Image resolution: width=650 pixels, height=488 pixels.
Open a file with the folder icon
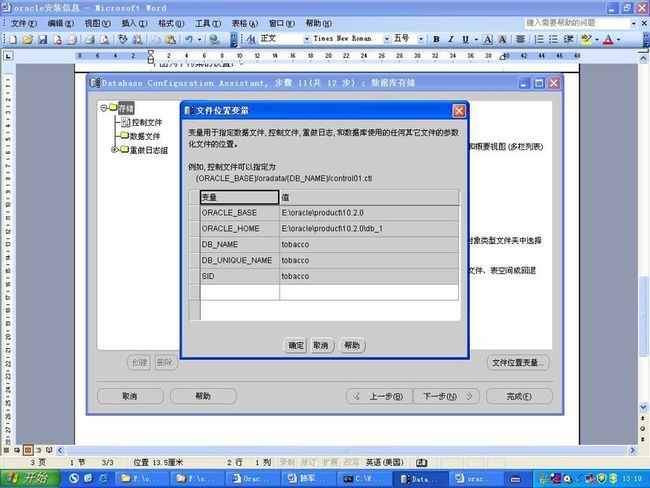tap(27, 39)
